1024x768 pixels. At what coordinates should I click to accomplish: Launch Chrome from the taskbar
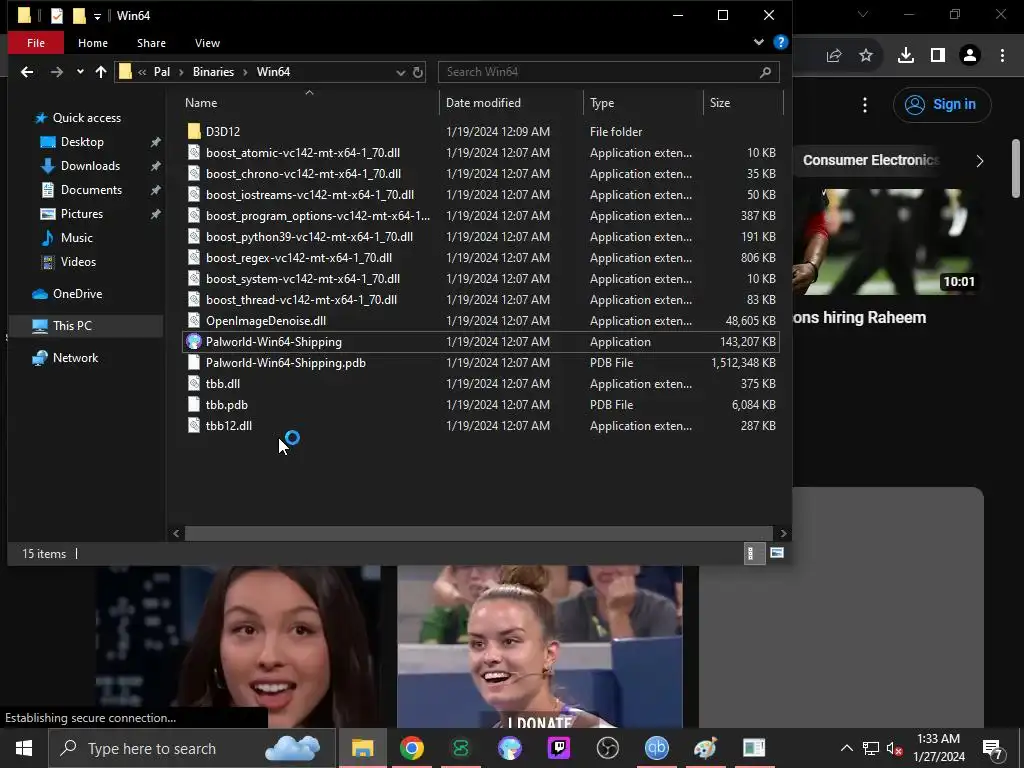click(x=411, y=748)
